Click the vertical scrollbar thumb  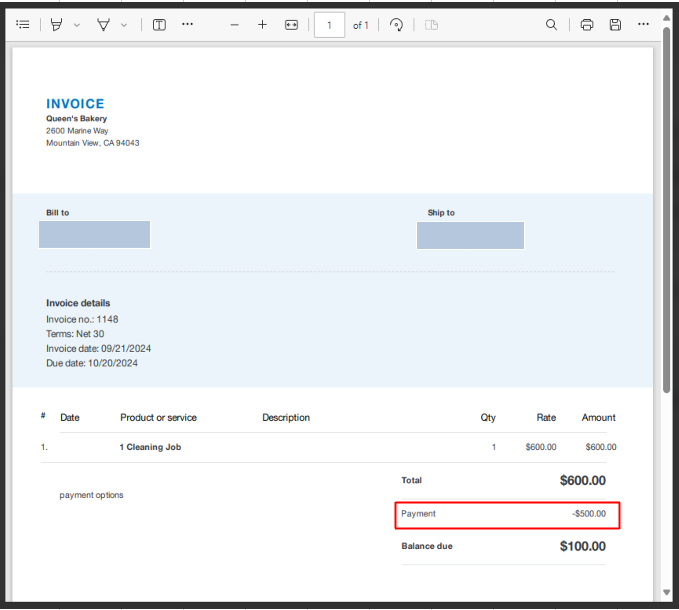coord(666,210)
